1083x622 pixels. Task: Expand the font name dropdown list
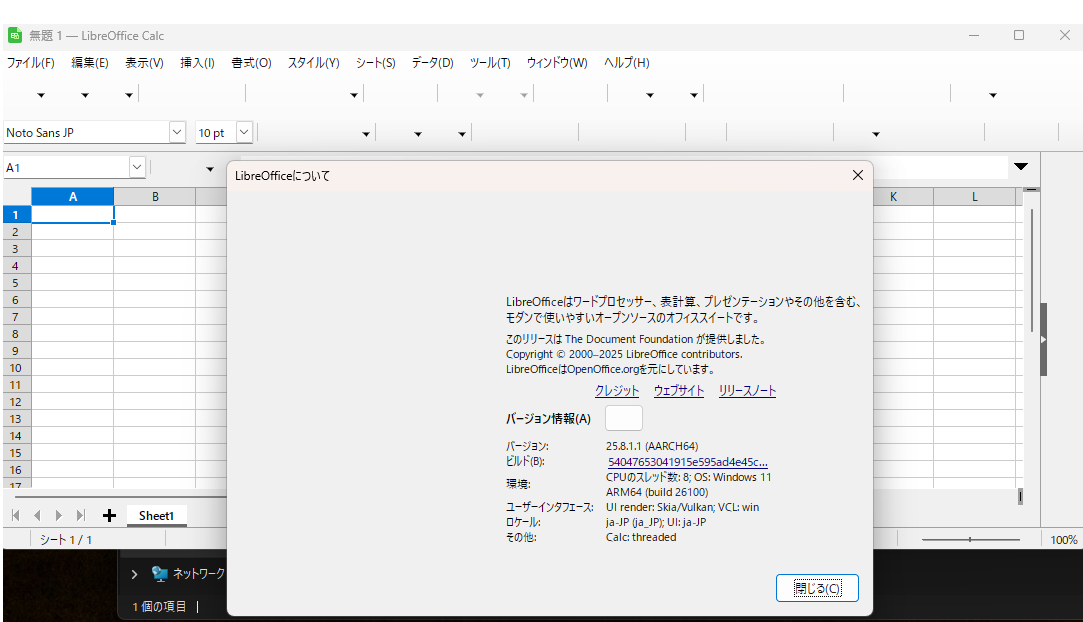coord(177,133)
